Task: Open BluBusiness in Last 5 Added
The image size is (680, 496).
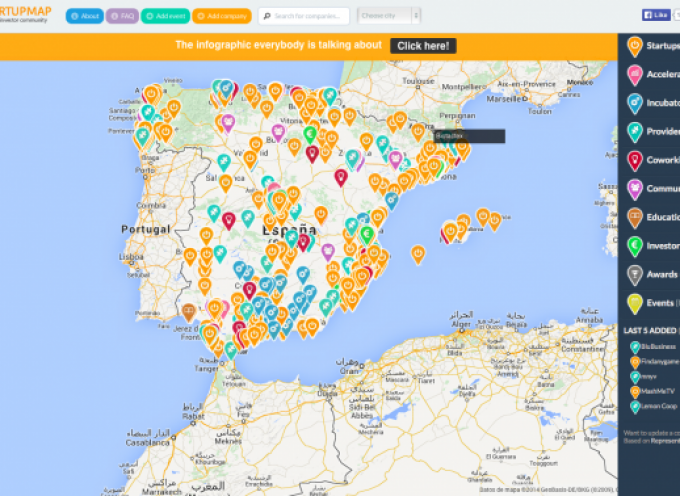Action: pos(658,346)
